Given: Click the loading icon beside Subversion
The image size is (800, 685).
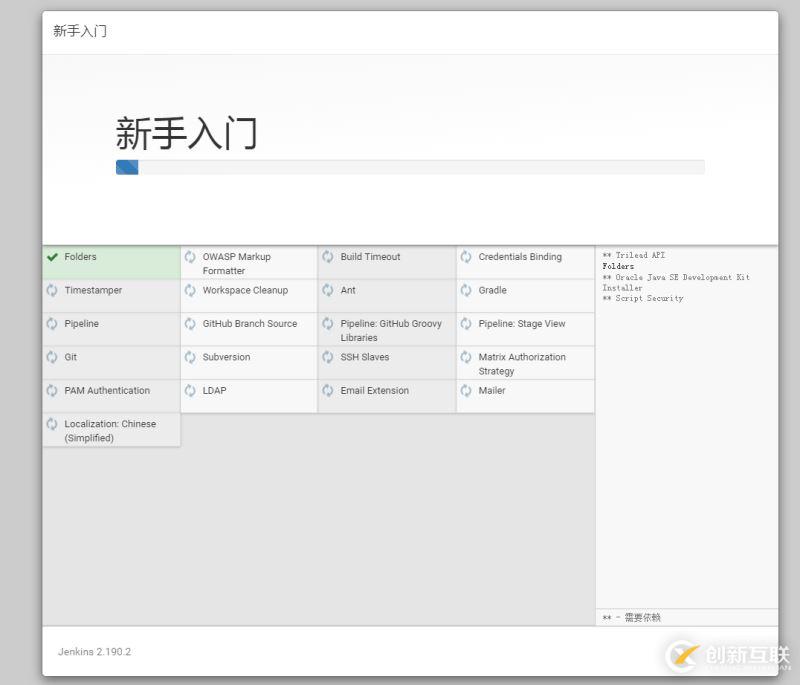Looking at the screenshot, I should pyautogui.click(x=190, y=357).
